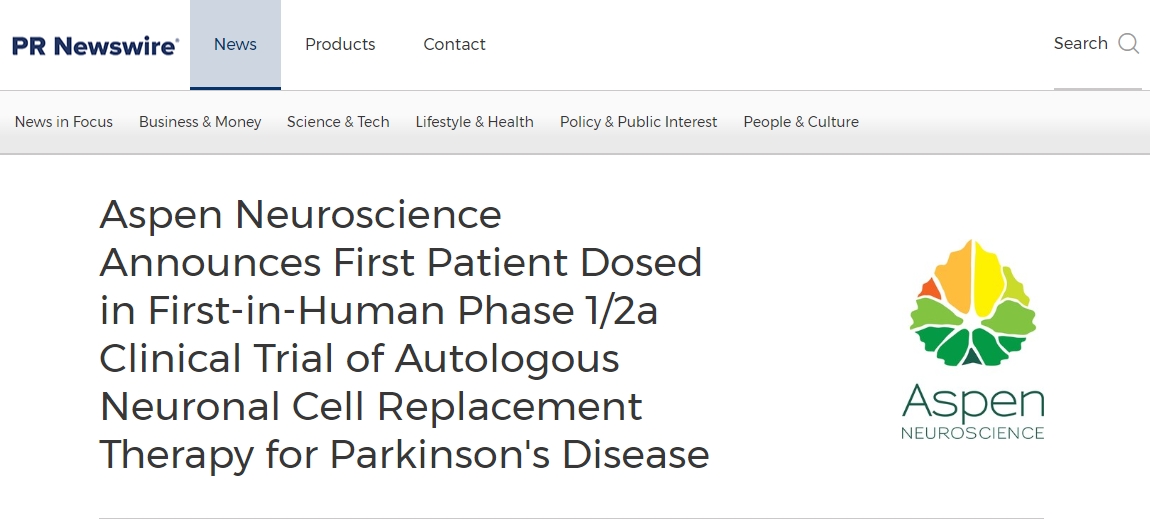Click the search magnifier icon
This screenshot has height=520, width=1150.
[x=1129, y=44]
